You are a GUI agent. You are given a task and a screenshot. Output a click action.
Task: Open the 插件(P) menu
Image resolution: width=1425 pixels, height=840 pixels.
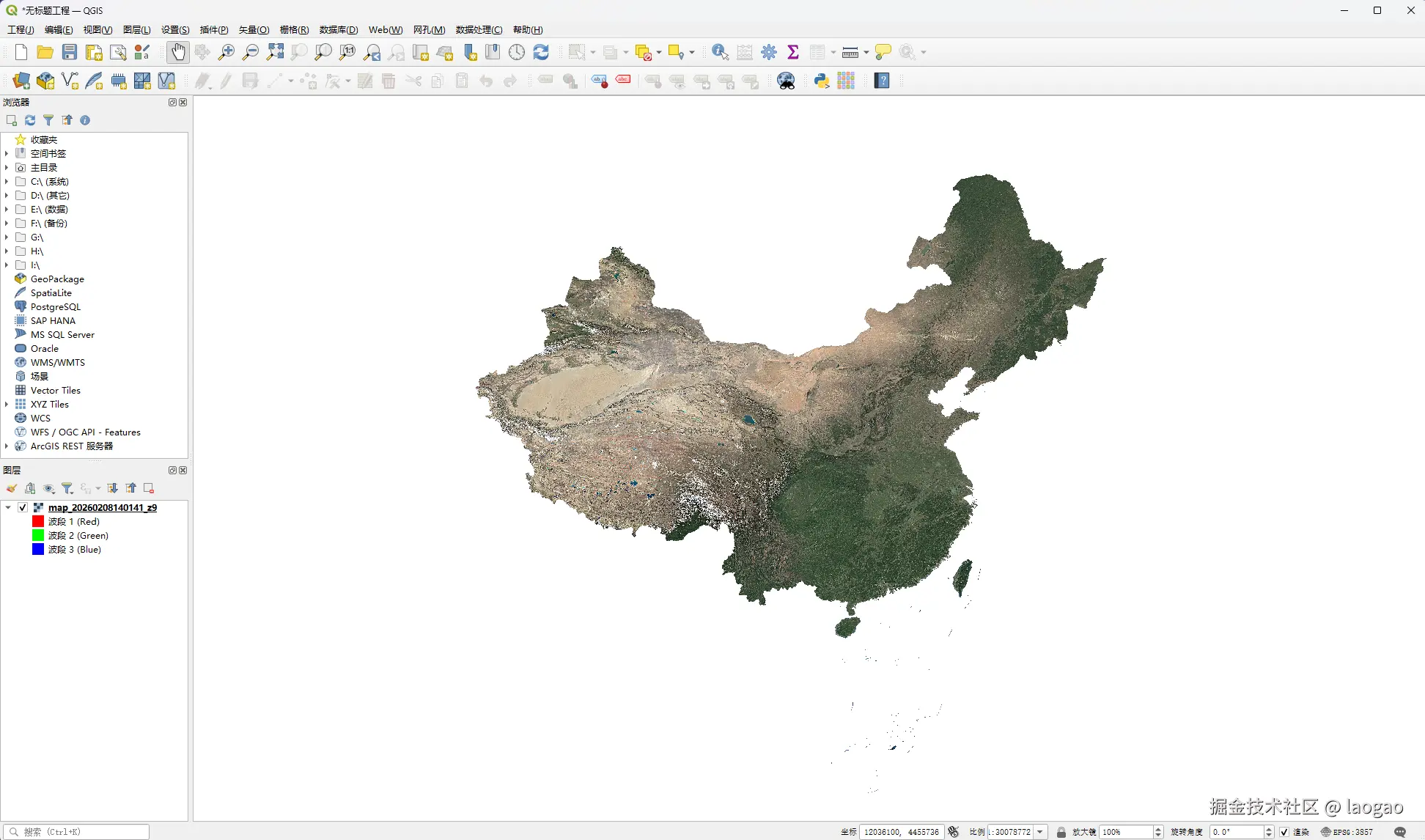pos(214,29)
